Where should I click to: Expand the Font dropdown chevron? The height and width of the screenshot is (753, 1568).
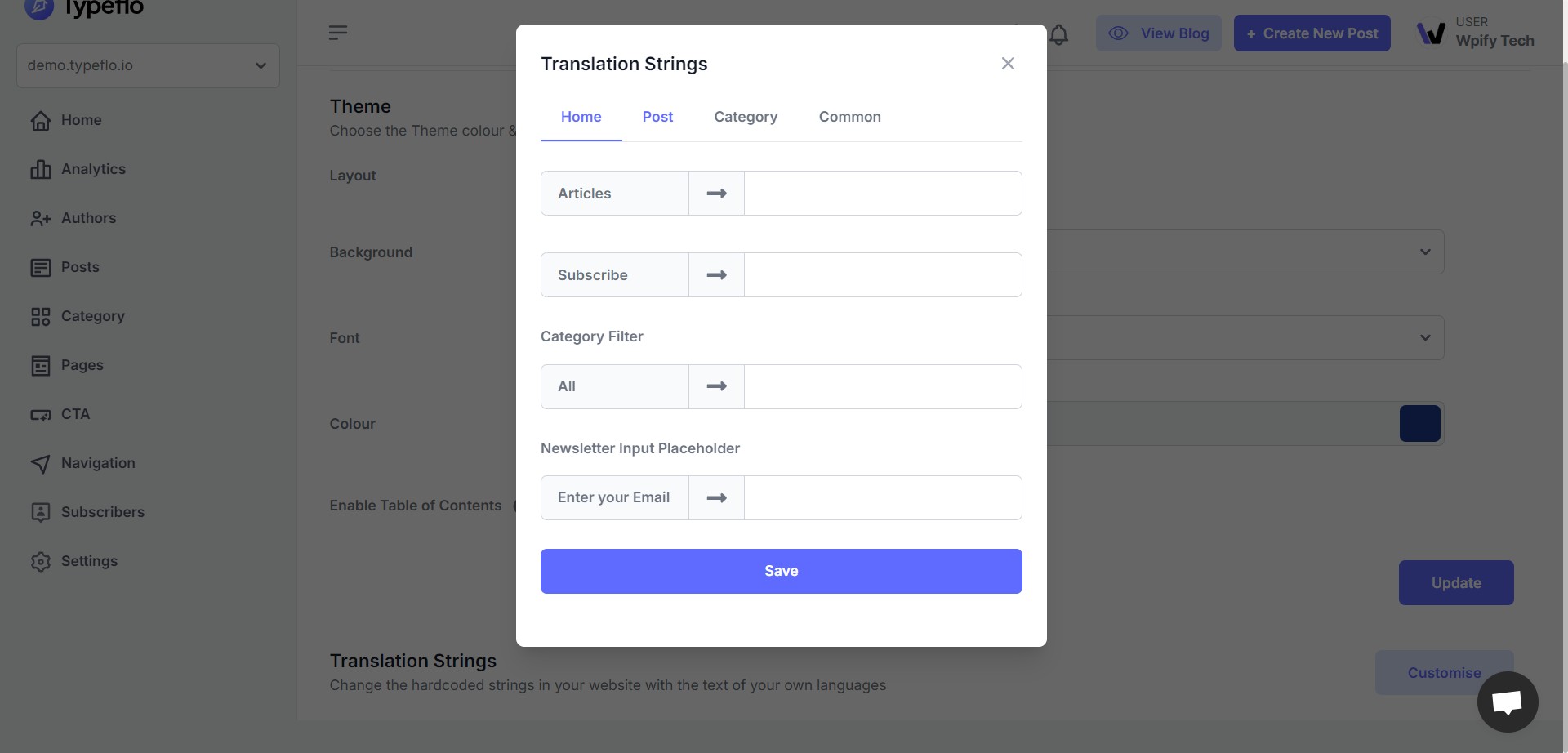pos(1425,337)
